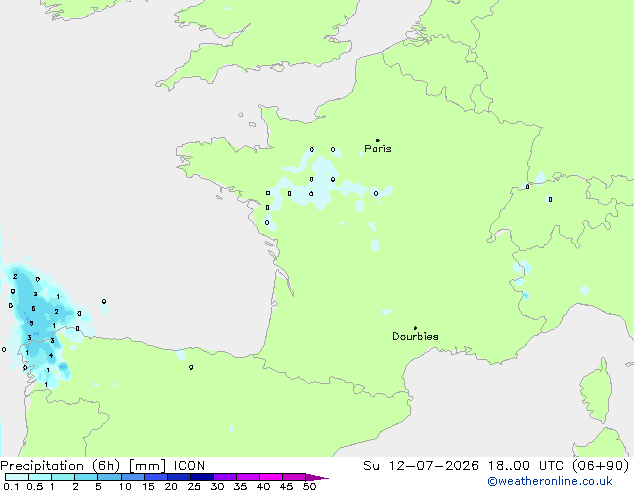Click the '20' legend scale label
Screen dimensions: 634x490
pos(171,486)
